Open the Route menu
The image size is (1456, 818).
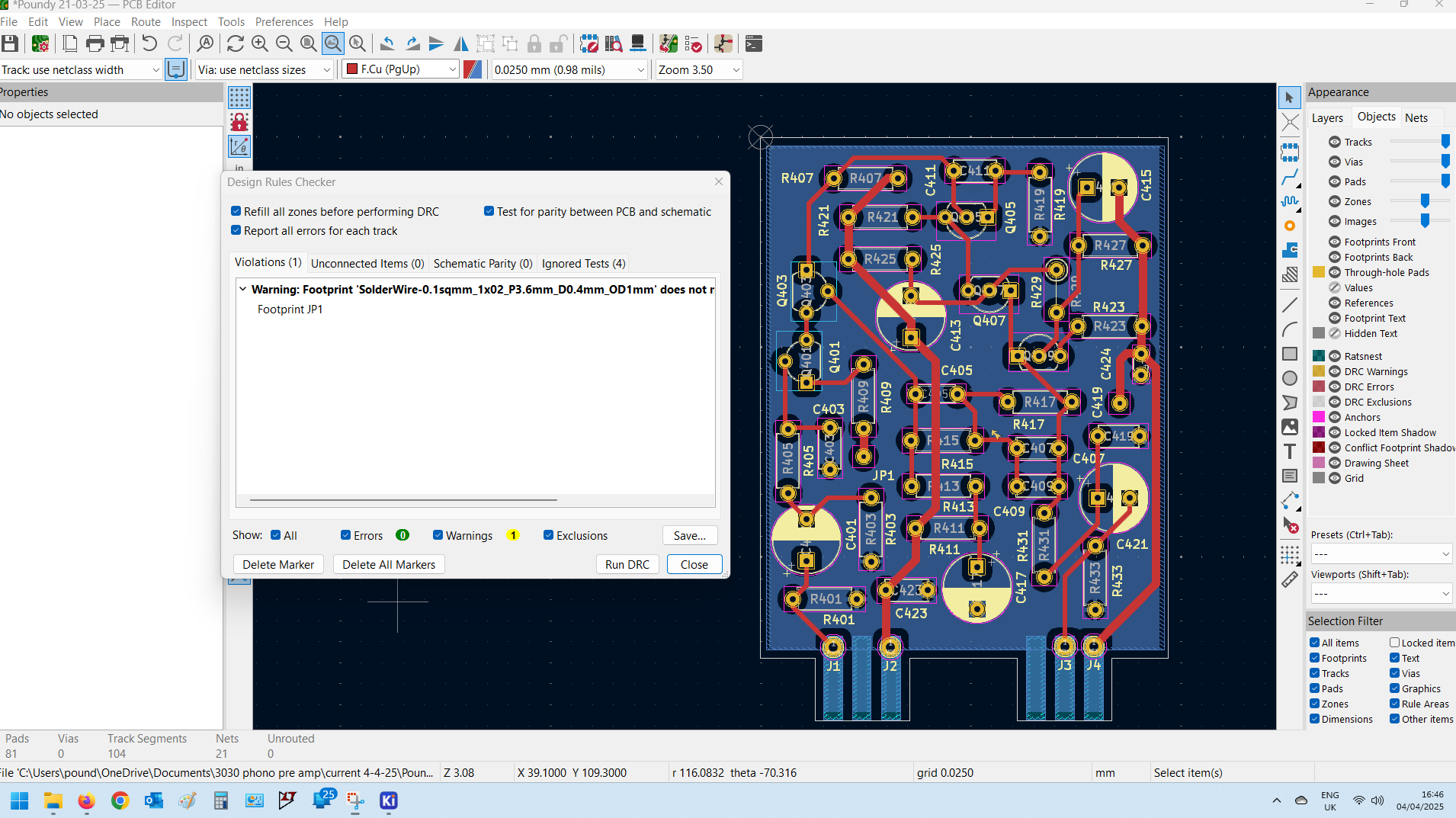pyautogui.click(x=146, y=21)
